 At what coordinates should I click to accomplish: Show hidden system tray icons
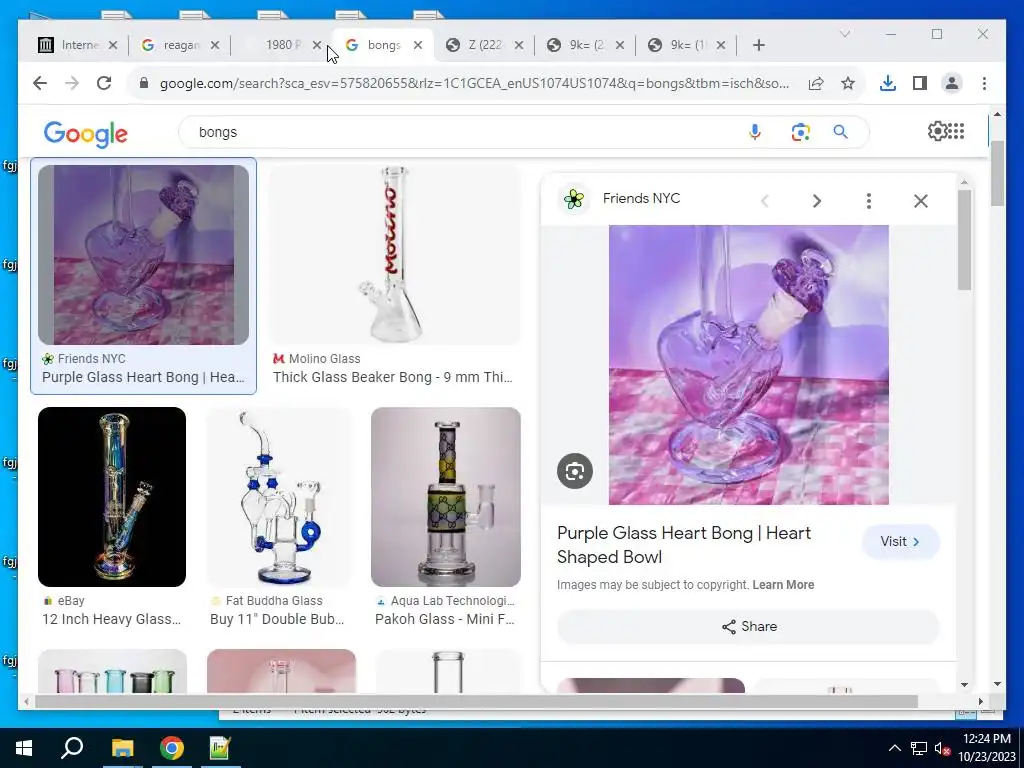pos(895,748)
